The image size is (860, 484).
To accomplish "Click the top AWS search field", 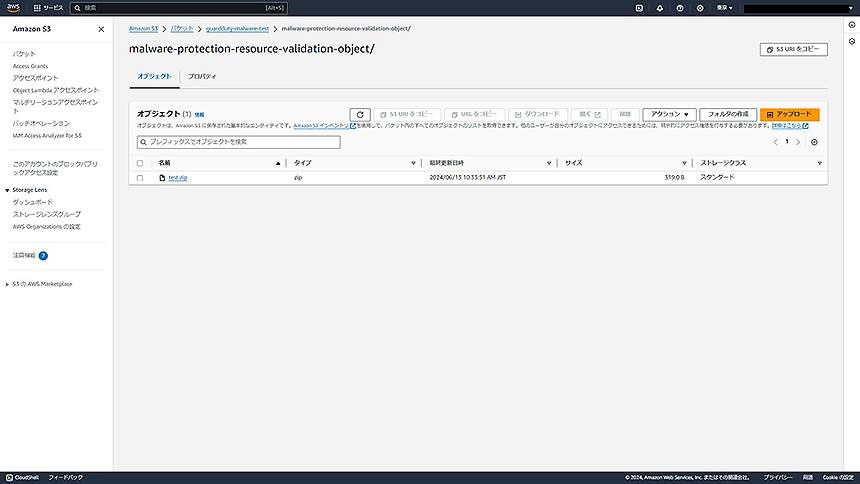I will 179,8.
